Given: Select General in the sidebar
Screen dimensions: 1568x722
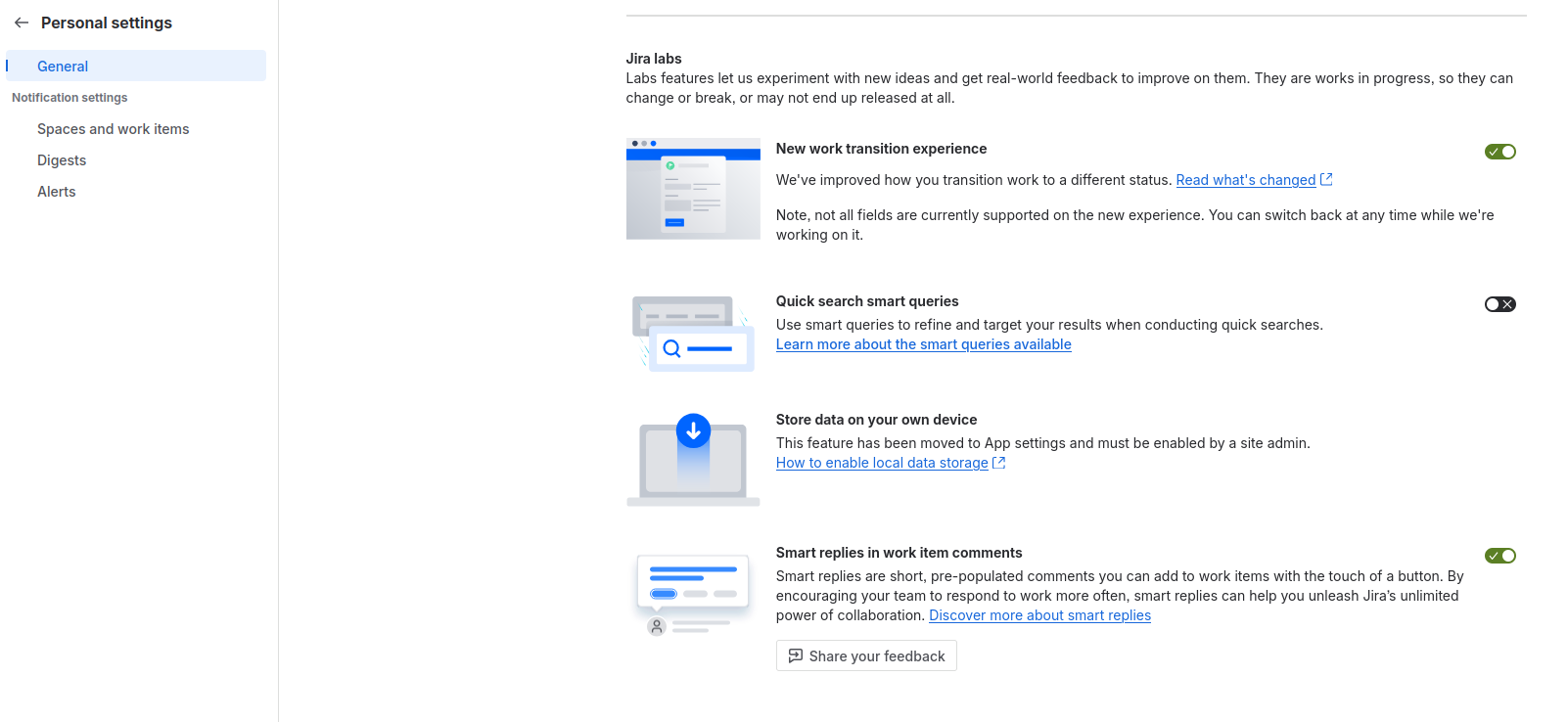Looking at the screenshot, I should click(62, 66).
